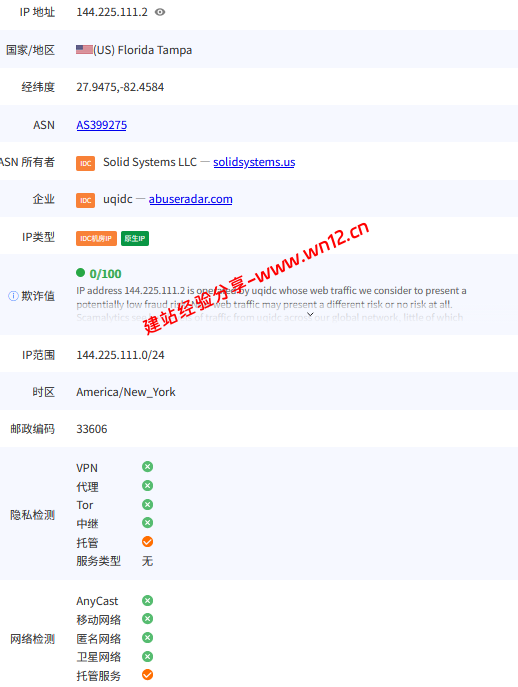The image size is (518, 687).
Task: Click the 时区 label
Action: [44, 392]
